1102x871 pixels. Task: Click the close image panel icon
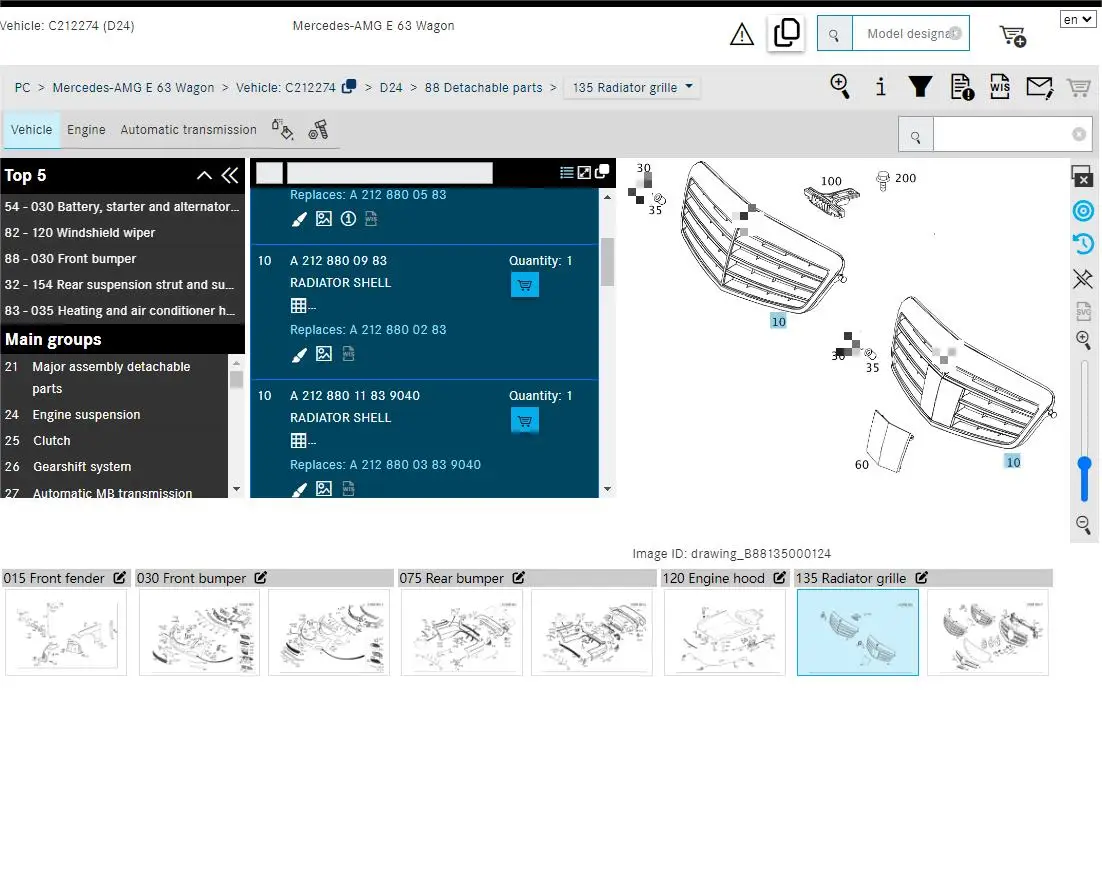click(1082, 176)
